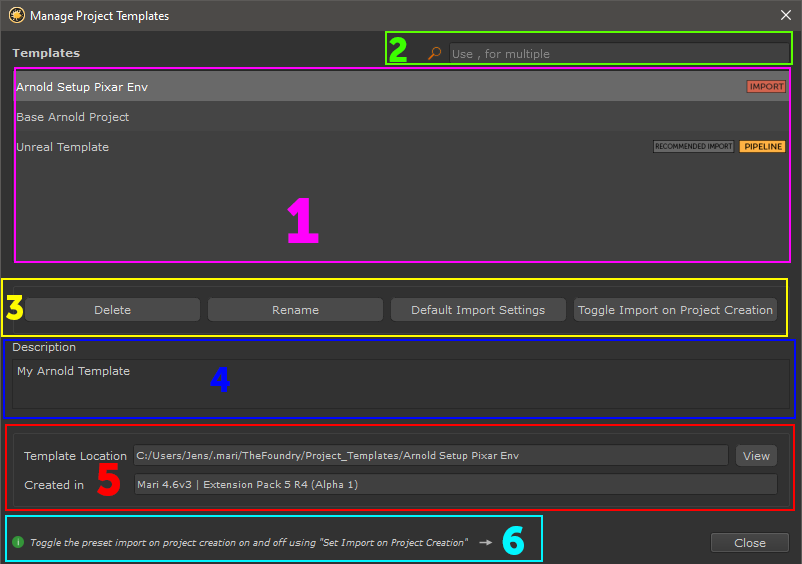Click the RECOMMENDED IMPORT badge
This screenshot has width=802, height=564.
coord(693,147)
